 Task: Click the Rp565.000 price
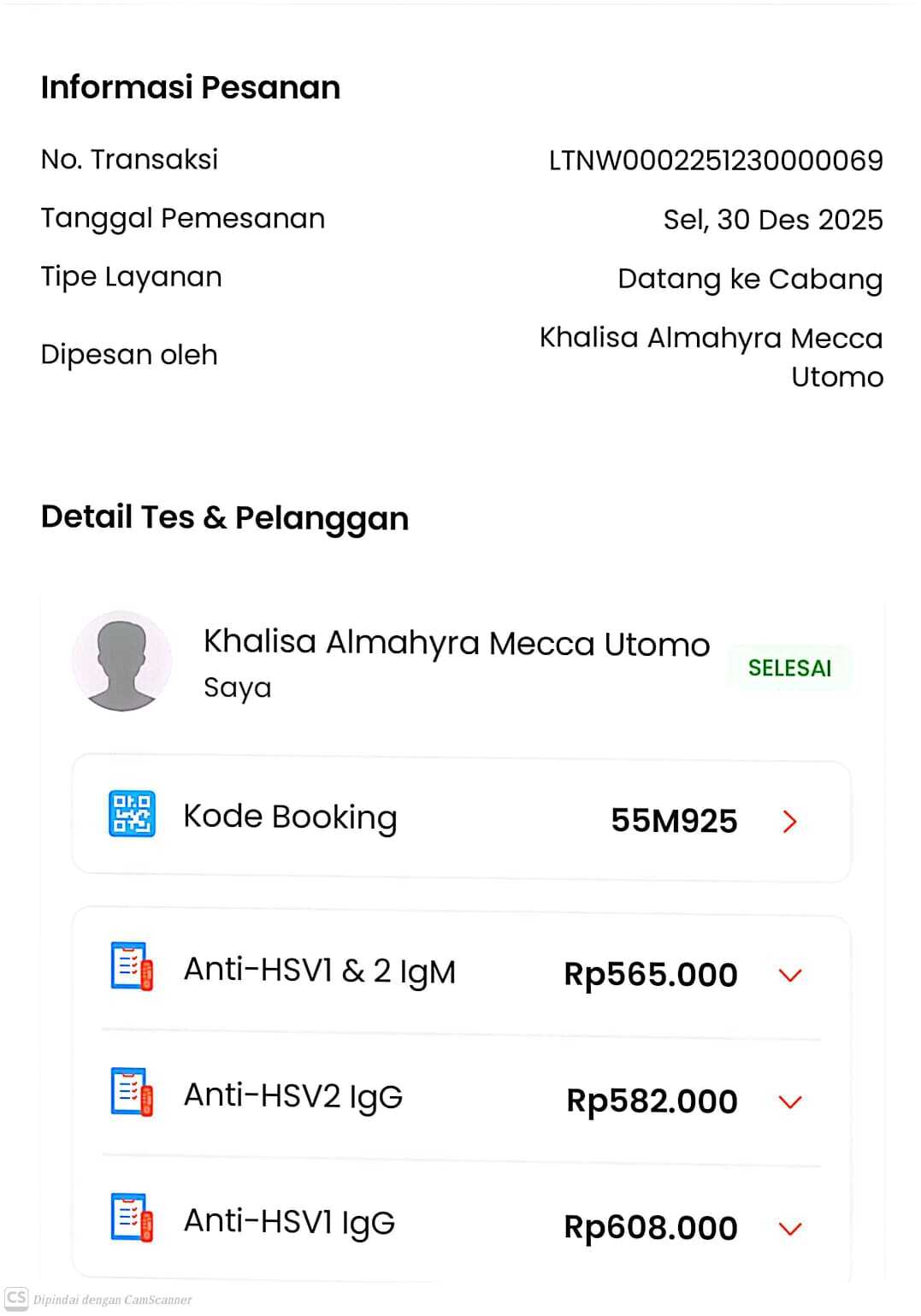[x=651, y=975]
